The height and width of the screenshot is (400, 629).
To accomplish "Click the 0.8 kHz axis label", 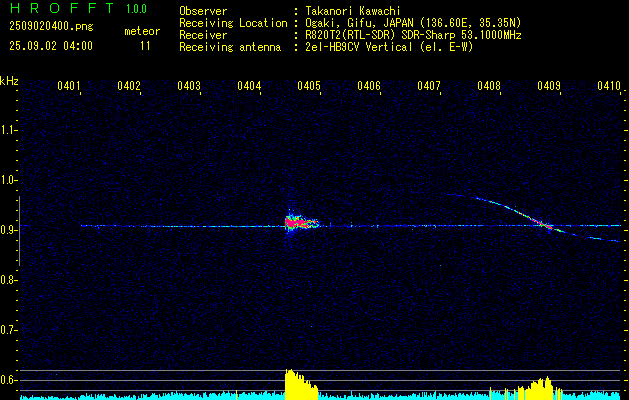I will click(x=8, y=280).
